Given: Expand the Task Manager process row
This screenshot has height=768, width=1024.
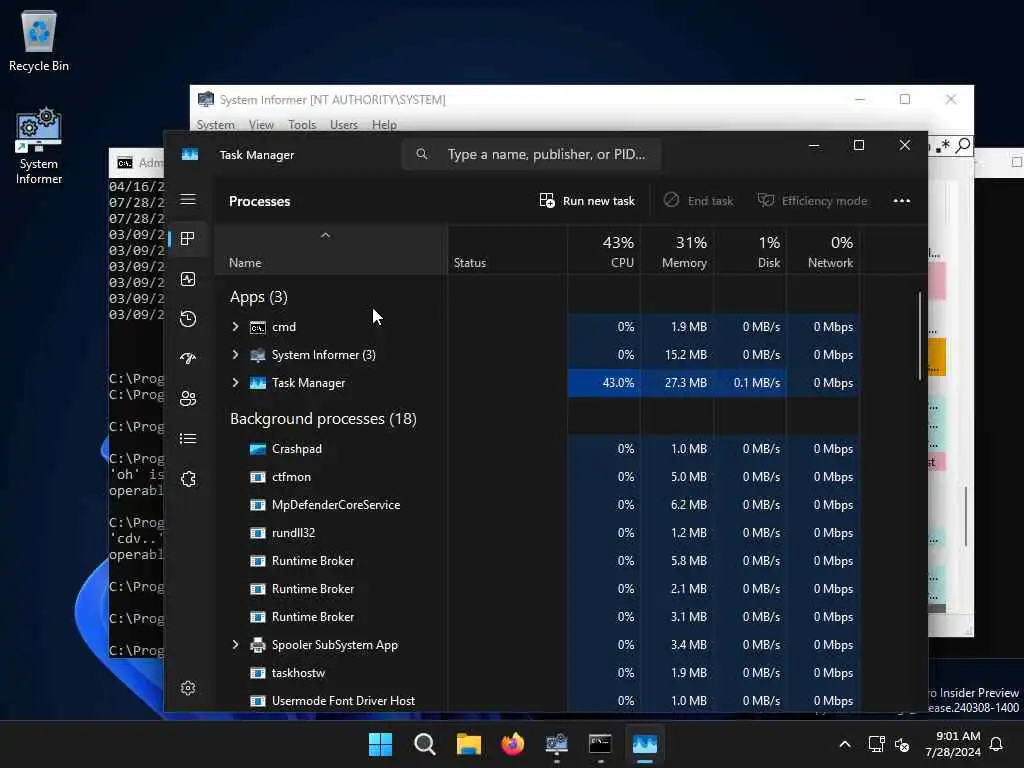Looking at the screenshot, I should coord(236,383).
